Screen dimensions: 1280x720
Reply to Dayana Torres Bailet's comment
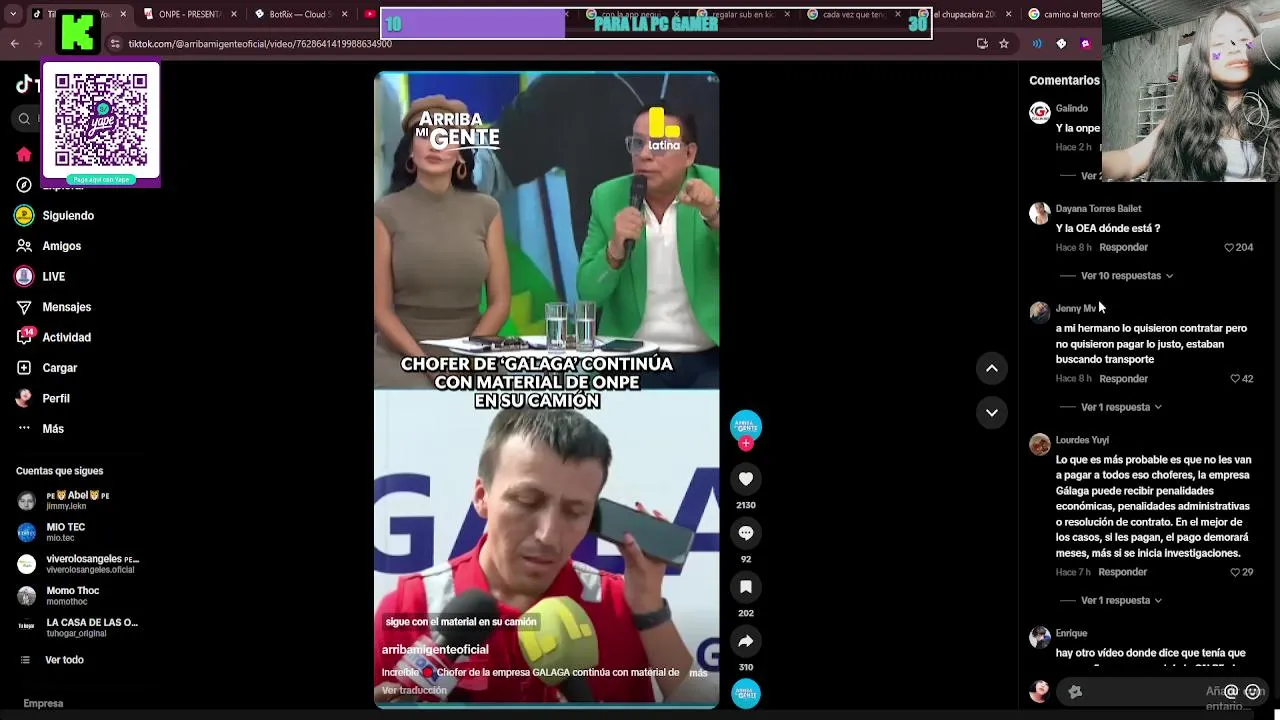tap(1123, 247)
